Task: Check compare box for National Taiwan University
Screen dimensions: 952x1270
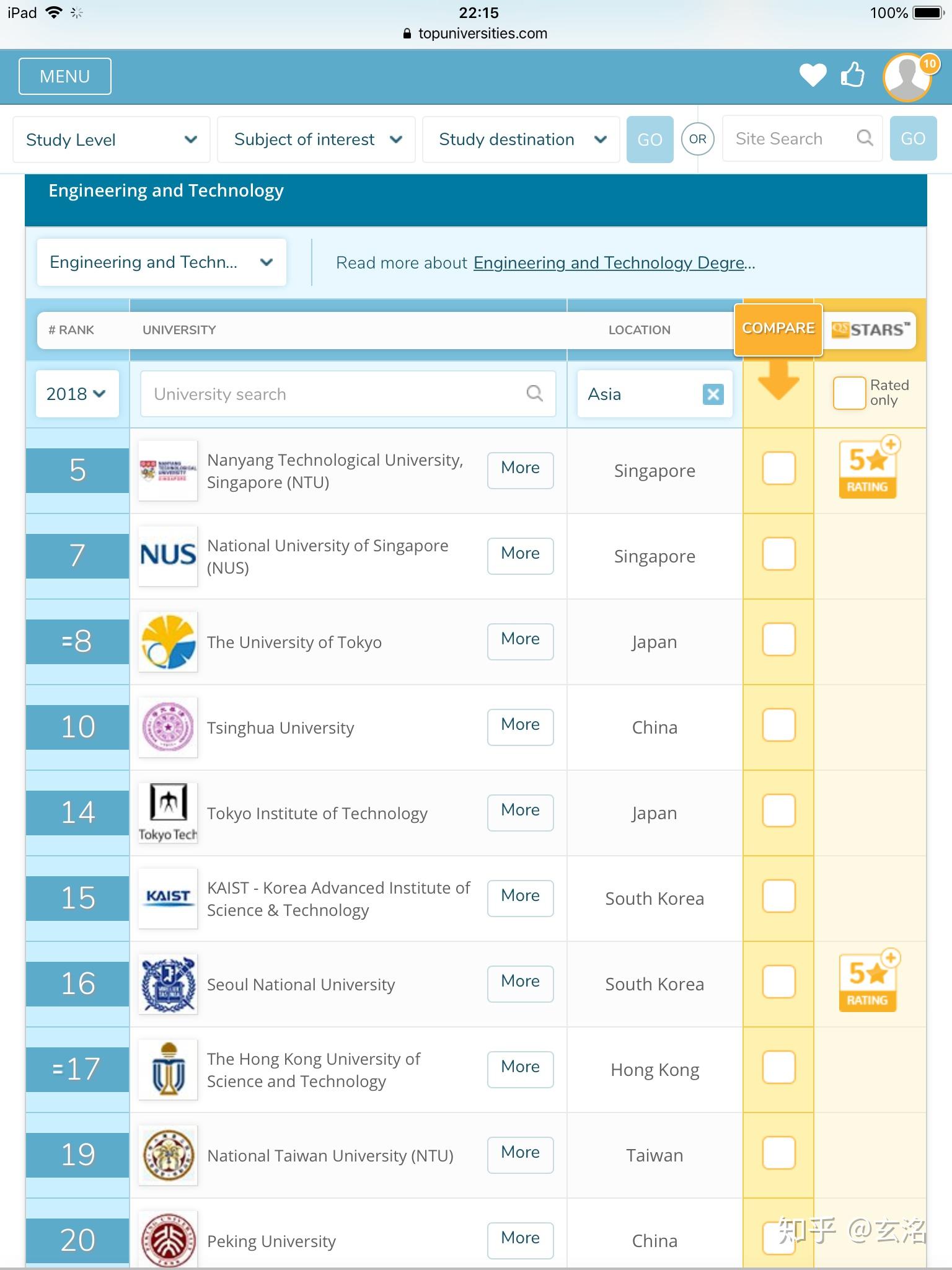Action: point(778,1153)
